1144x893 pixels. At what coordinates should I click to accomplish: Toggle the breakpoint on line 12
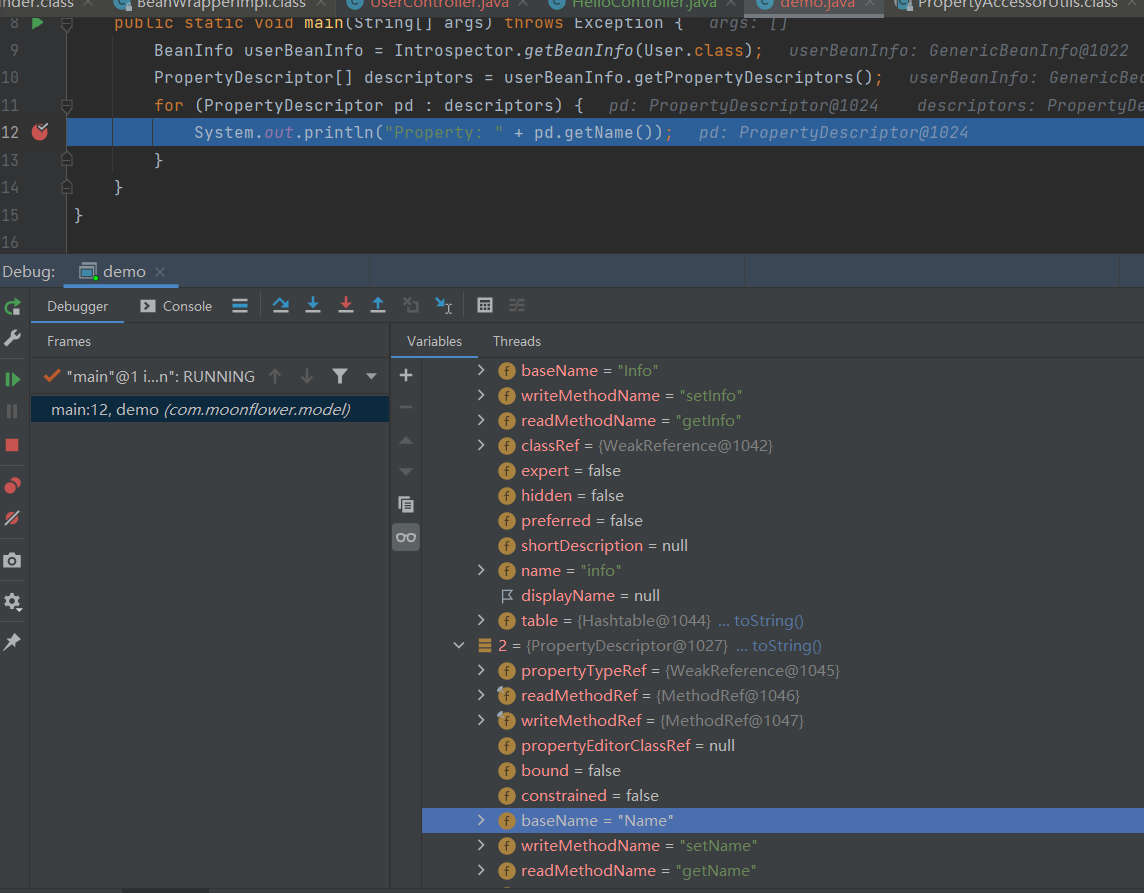(x=40, y=132)
